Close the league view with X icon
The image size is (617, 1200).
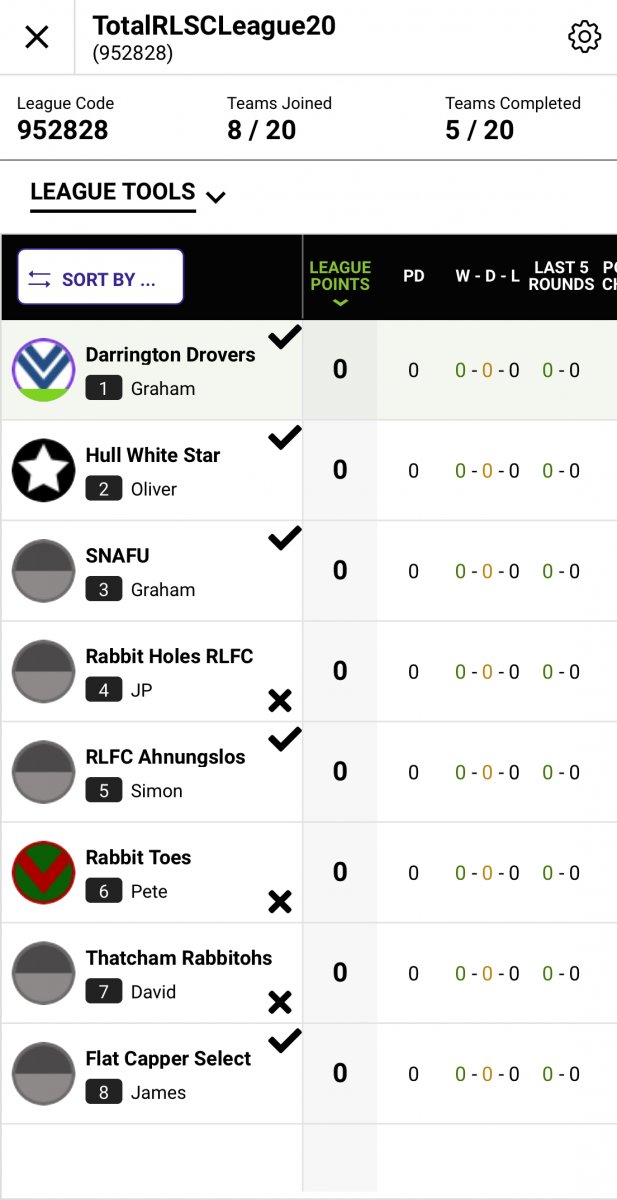(x=37, y=38)
